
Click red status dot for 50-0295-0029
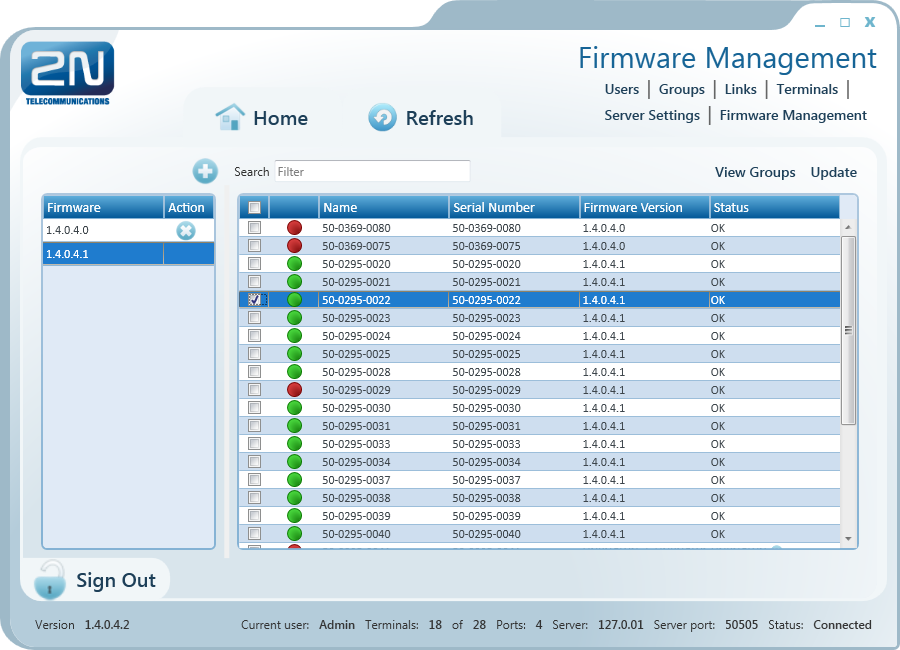tap(294, 390)
